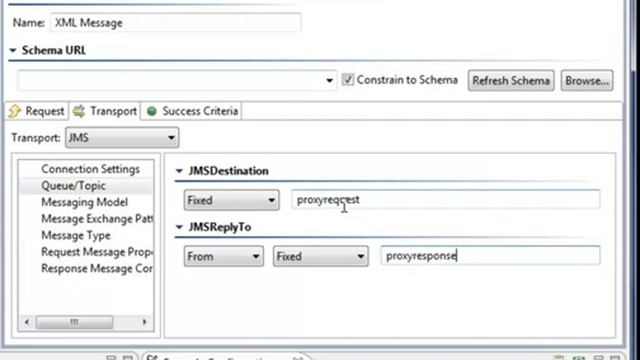Image resolution: width=640 pixels, height=360 pixels.
Task: Collapse the JMSDestination section
Action: pos(179,171)
